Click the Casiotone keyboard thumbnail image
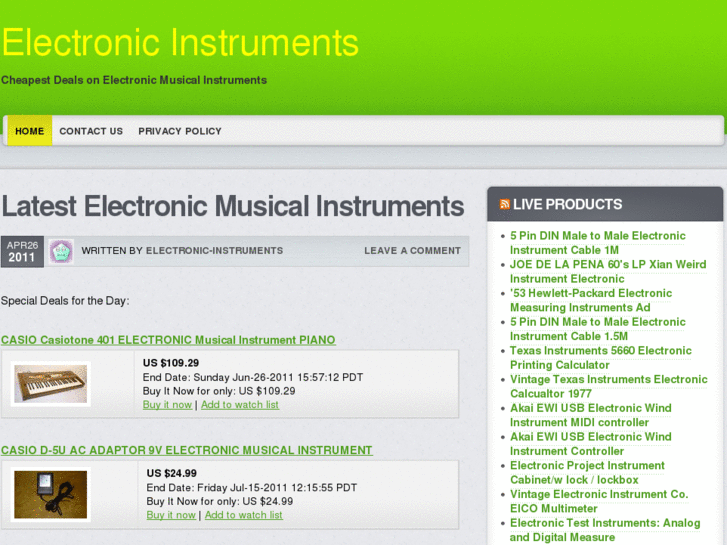727x545 pixels. coord(51,384)
